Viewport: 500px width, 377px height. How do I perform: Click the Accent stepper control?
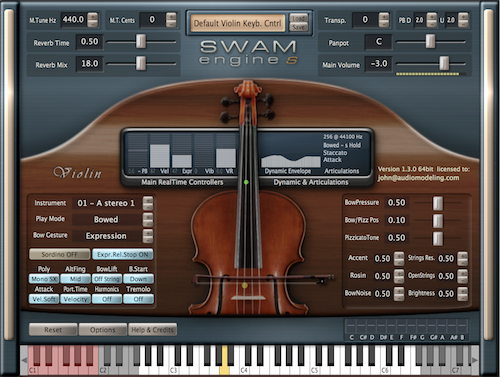pyautogui.click(x=399, y=259)
